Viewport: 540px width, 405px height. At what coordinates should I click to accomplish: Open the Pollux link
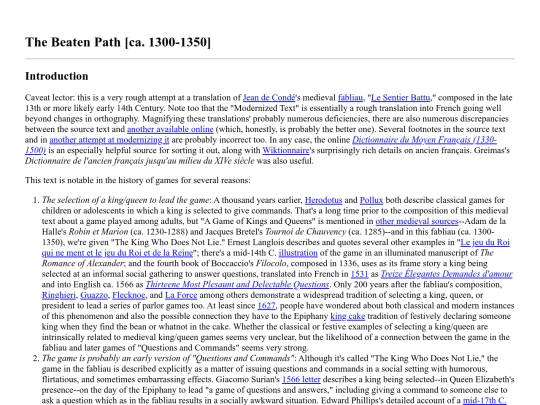click(371, 200)
